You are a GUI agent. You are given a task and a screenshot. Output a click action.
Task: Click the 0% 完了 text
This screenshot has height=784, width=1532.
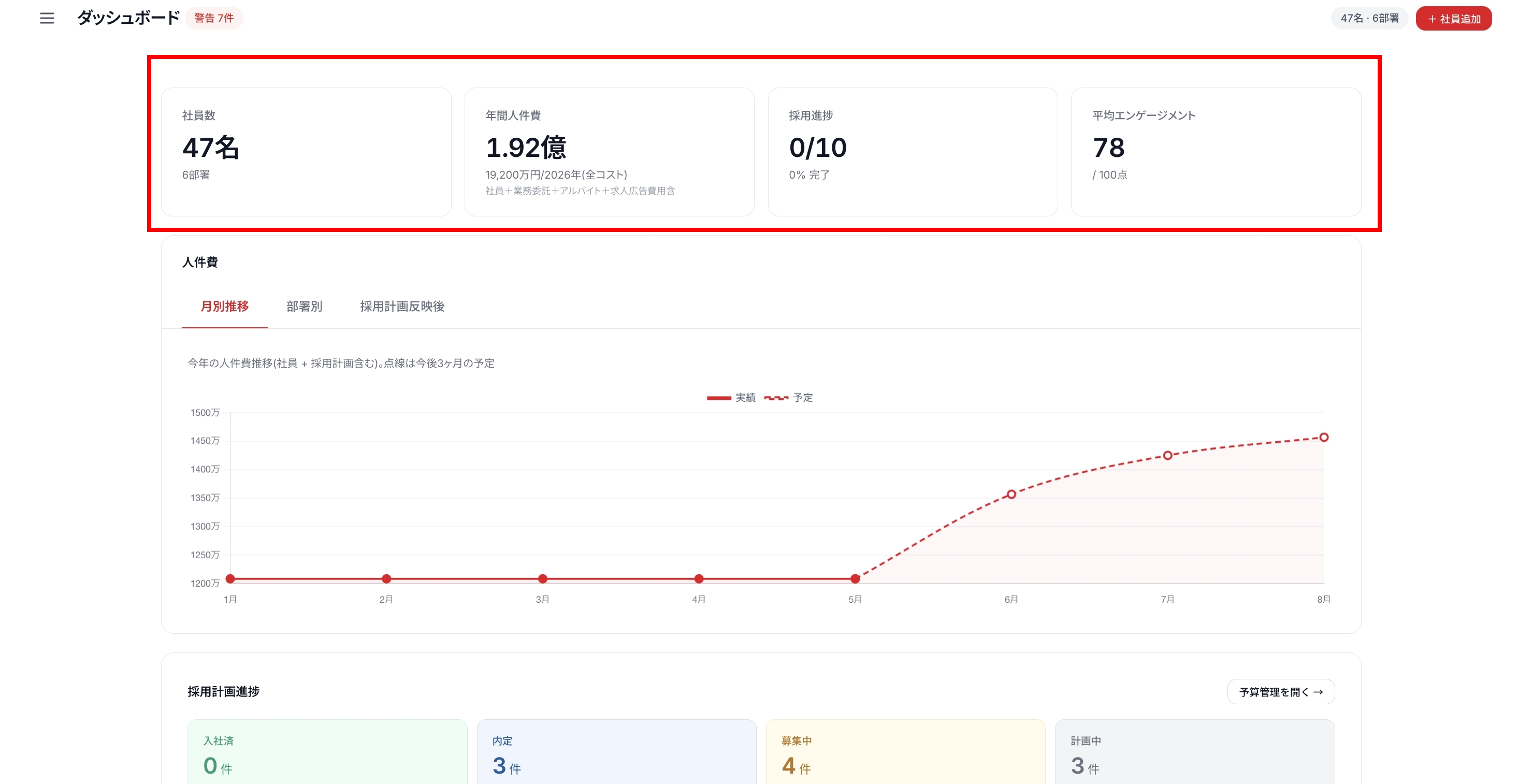pyautogui.click(x=810, y=175)
